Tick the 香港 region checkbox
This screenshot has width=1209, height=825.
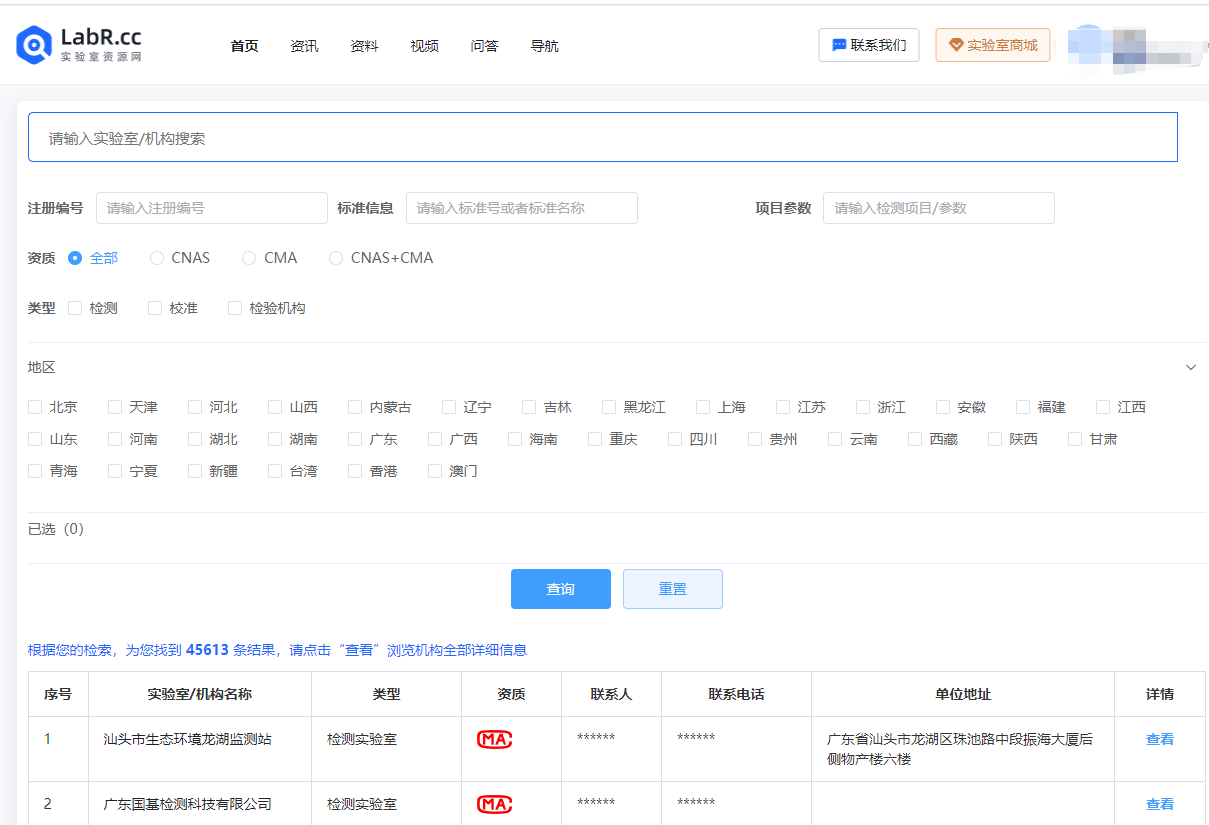(x=355, y=471)
